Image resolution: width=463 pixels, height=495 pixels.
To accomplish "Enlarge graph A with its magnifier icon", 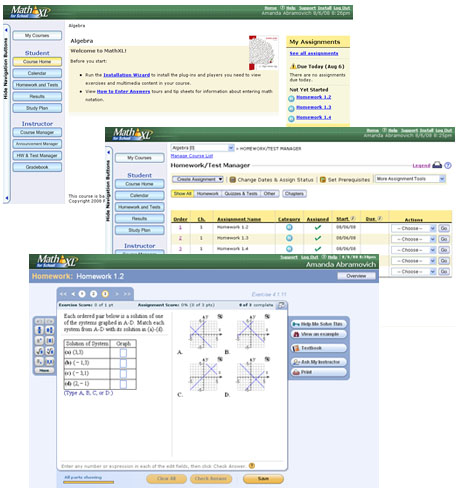I will [x=220, y=316].
